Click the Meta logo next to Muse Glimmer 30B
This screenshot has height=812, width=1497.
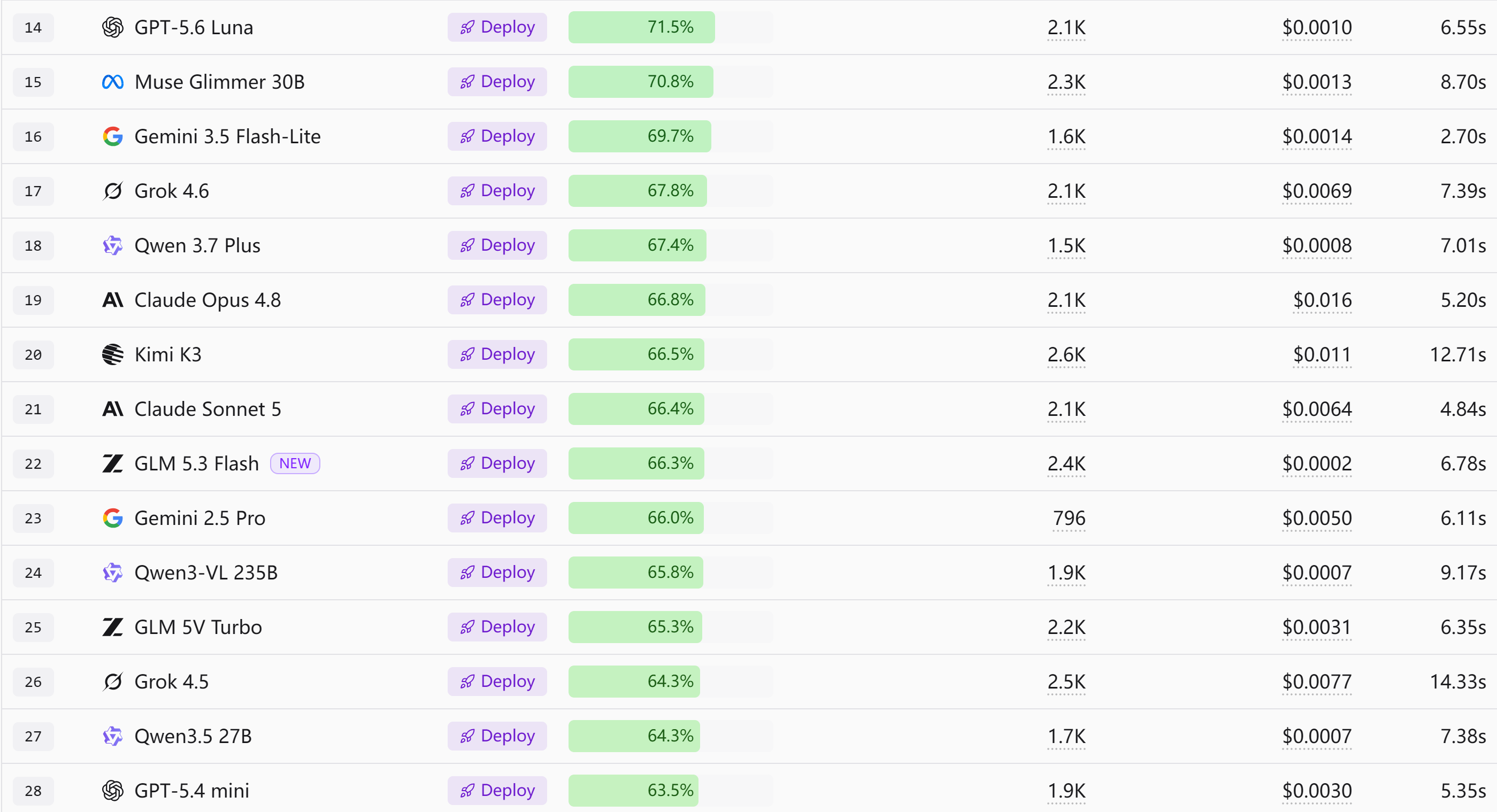click(113, 82)
